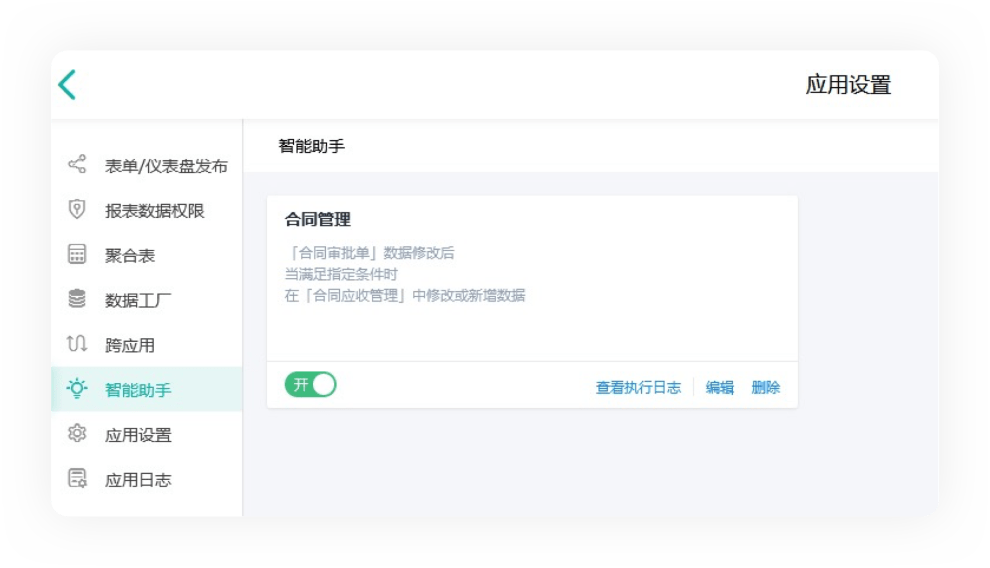Click the teal back arrow icon
The image size is (990, 568).
pos(67,85)
